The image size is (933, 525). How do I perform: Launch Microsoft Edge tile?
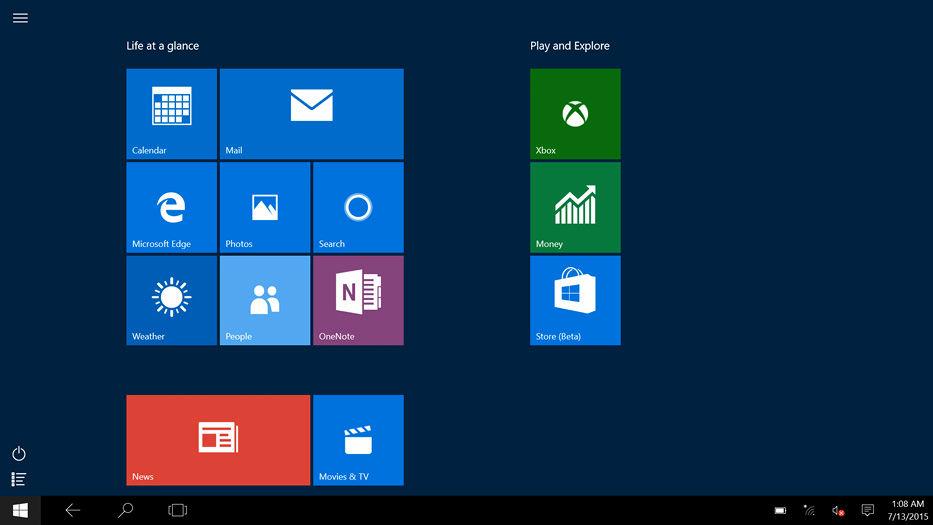tap(171, 207)
